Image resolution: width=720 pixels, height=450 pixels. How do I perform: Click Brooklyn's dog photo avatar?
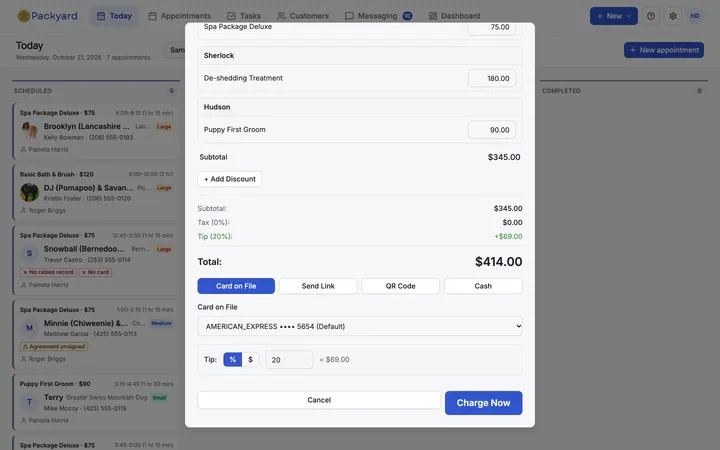point(29,131)
